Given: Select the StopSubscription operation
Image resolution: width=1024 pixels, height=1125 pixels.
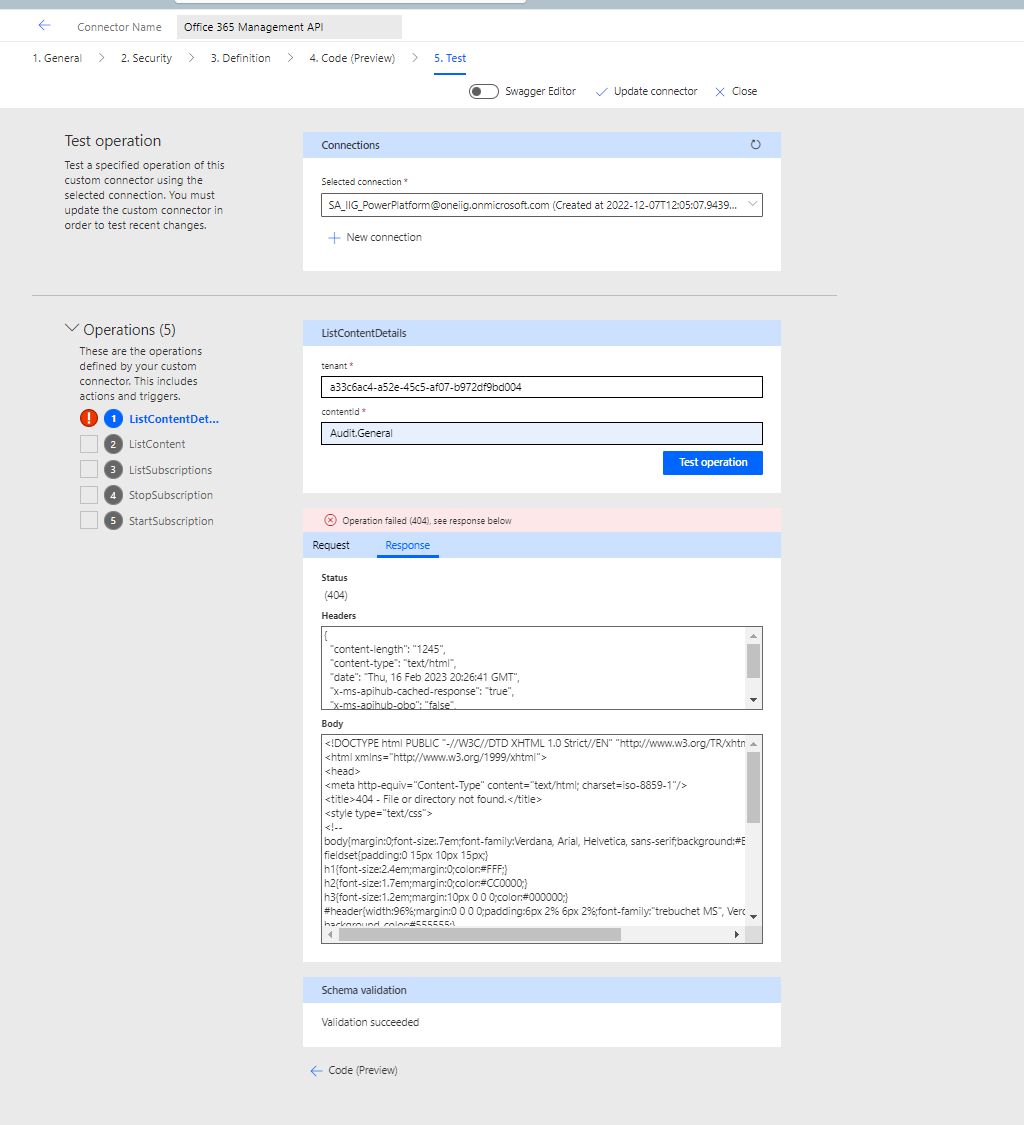Looking at the screenshot, I should pyautogui.click(x=171, y=495).
